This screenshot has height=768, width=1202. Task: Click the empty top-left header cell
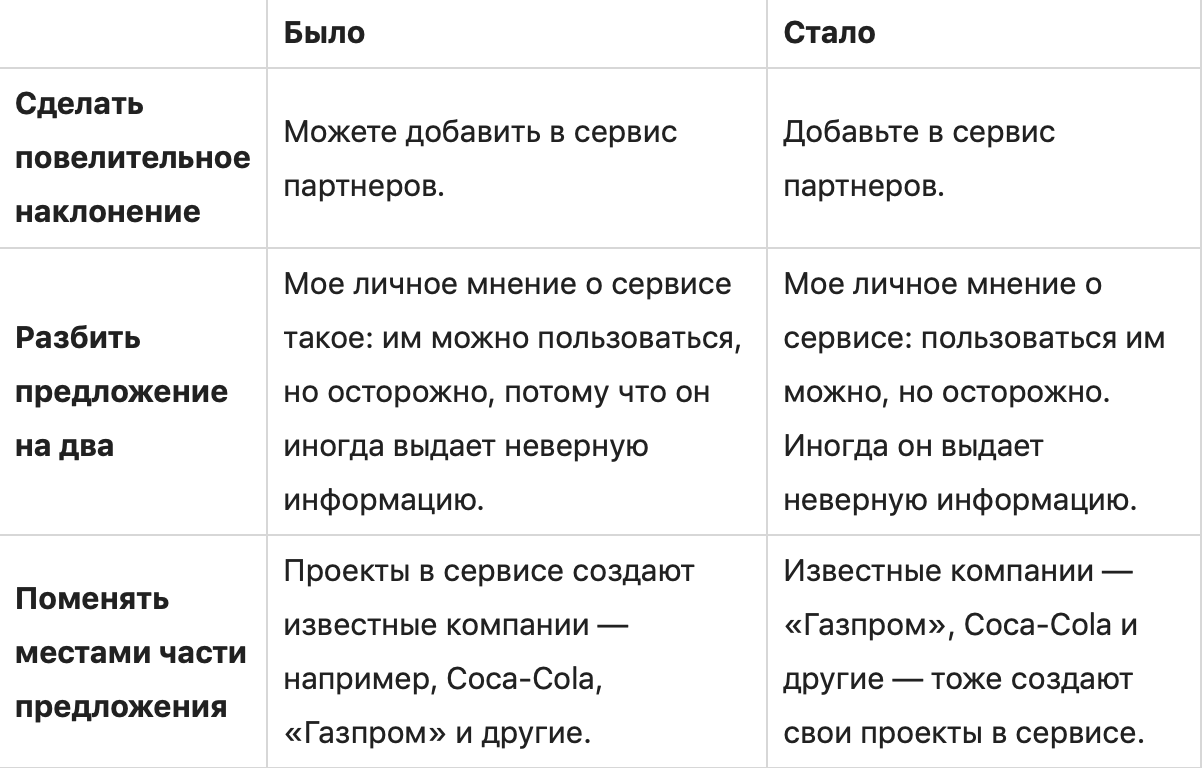(133, 33)
